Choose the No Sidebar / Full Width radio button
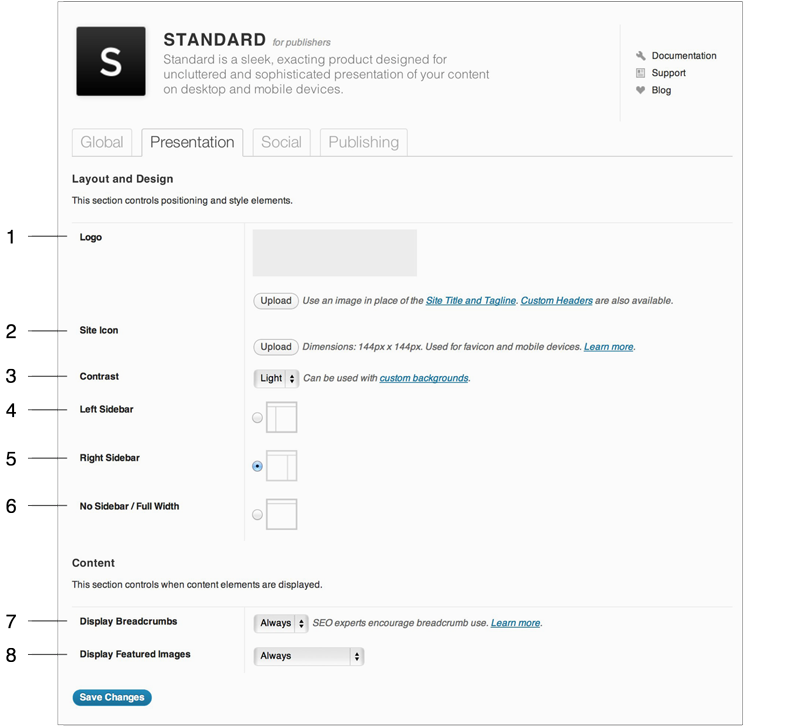 click(257, 514)
